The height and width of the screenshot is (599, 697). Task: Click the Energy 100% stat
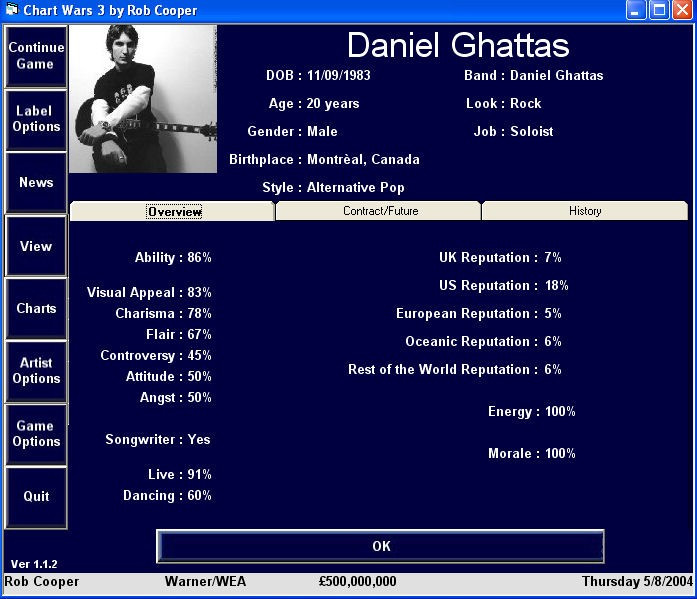[x=532, y=411]
